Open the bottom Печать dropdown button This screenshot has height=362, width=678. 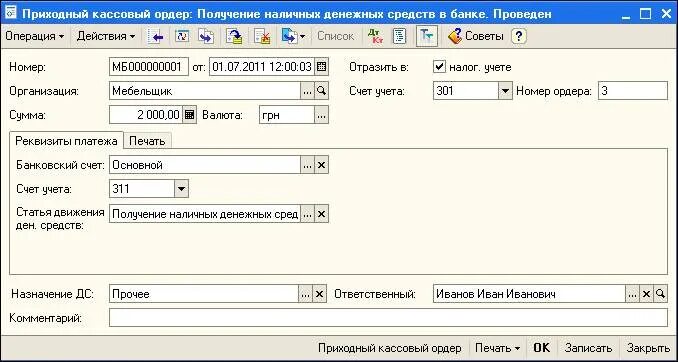(x=497, y=348)
